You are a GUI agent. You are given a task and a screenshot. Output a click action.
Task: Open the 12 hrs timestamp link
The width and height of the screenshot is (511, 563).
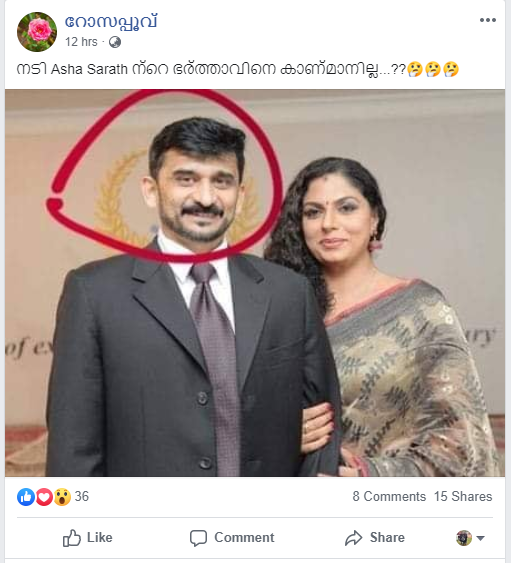pyautogui.click(x=81, y=42)
